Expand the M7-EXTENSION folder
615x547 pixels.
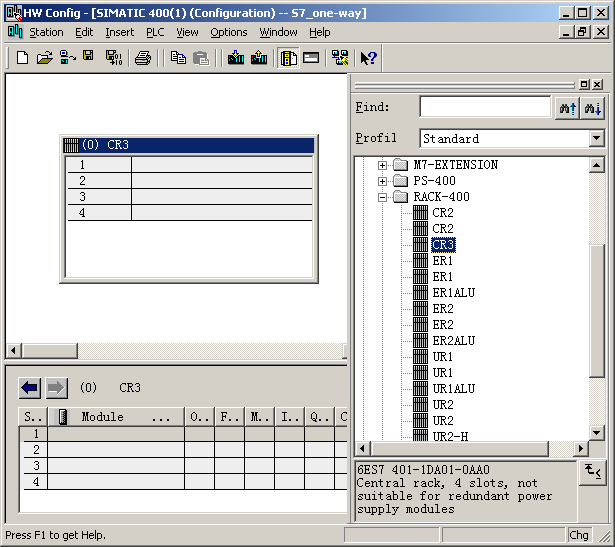tap(382, 165)
